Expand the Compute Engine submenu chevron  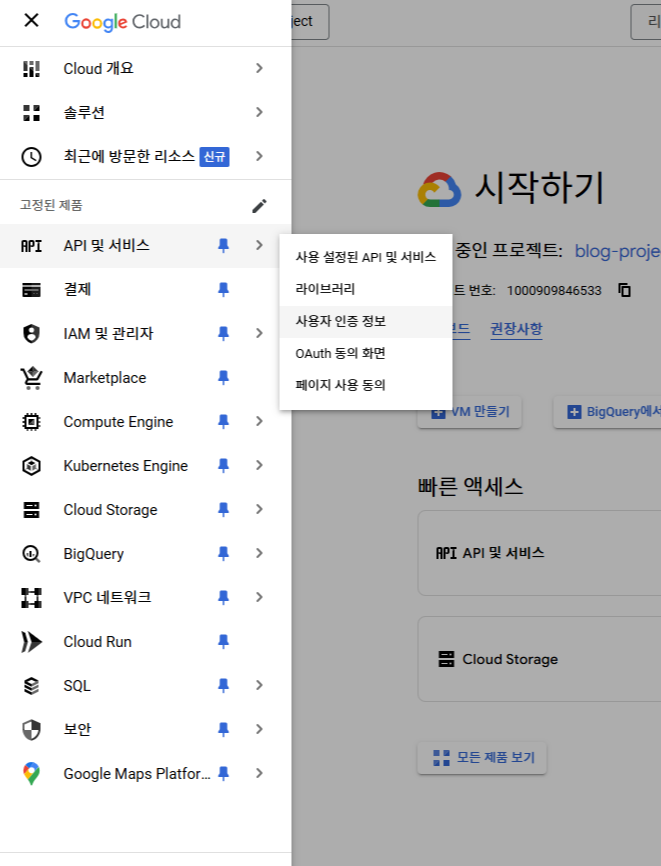click(x=259, y=421)
